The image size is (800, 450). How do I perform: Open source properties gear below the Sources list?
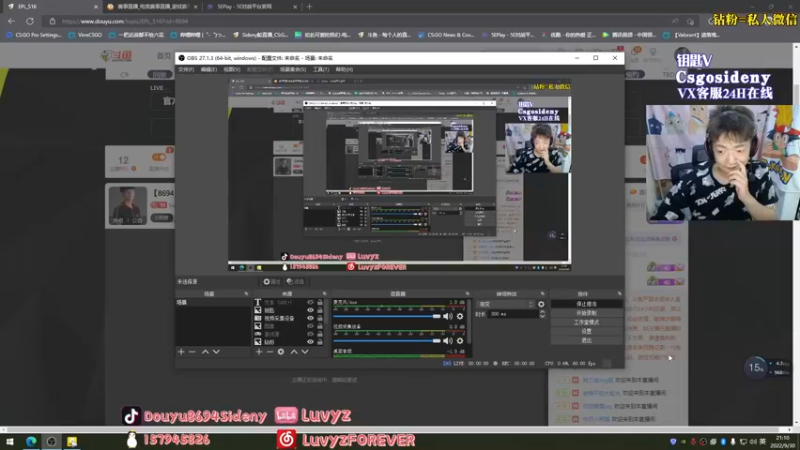pos(281,352)
